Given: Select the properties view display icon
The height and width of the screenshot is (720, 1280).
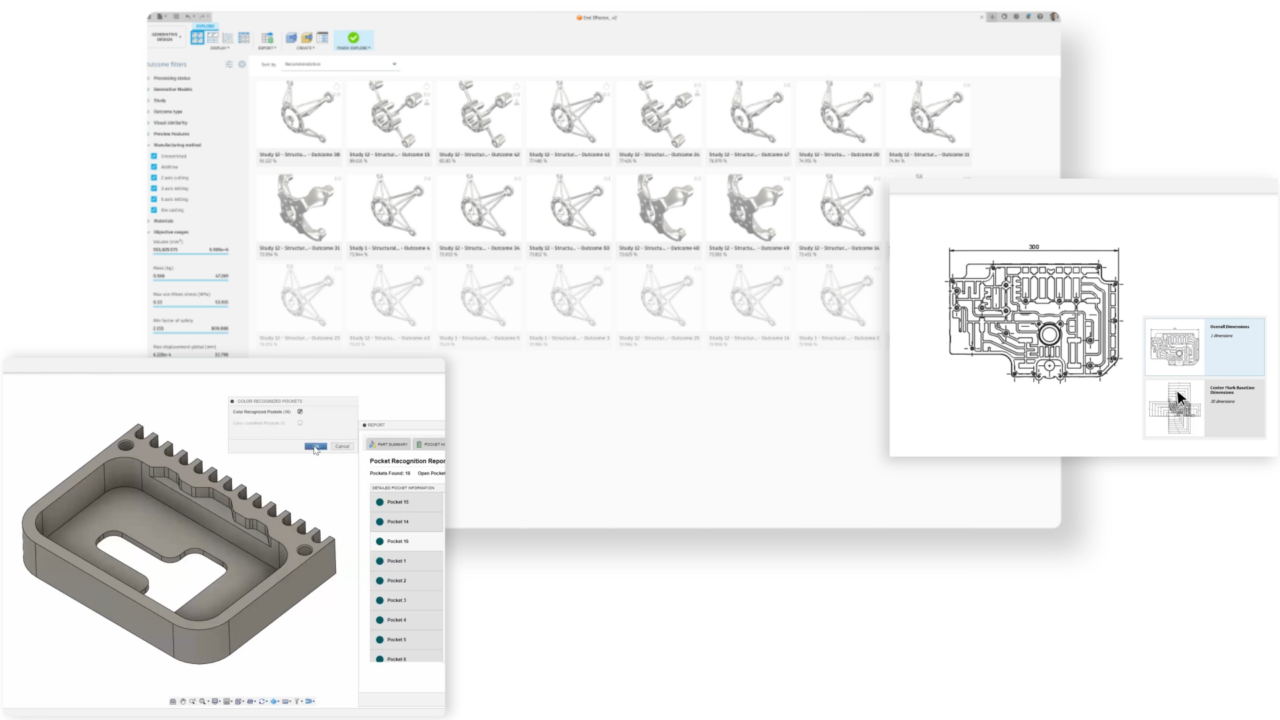Looking at the screenshot, I should pyautogui.click(x=213, y=38).
